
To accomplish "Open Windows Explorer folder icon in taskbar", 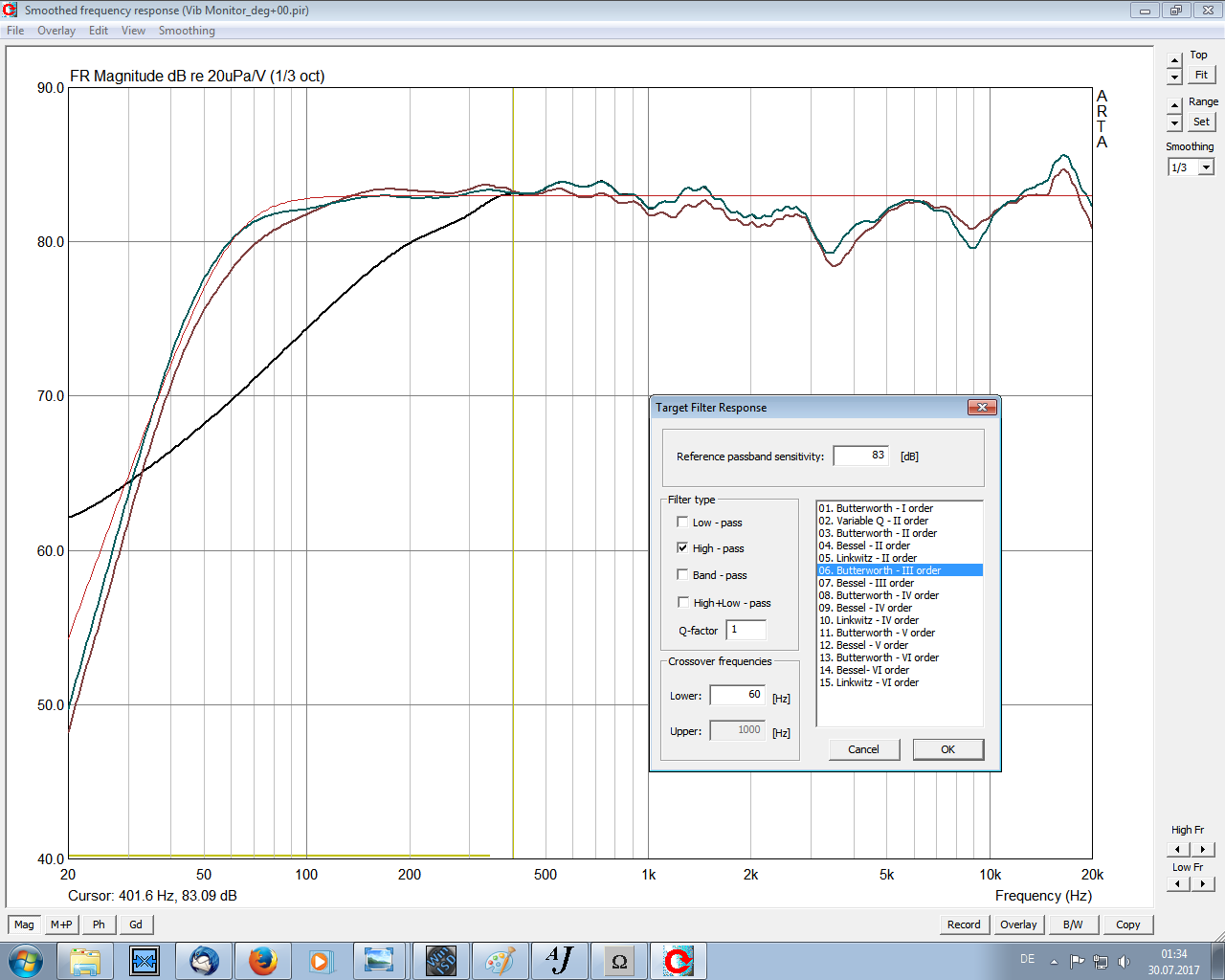I will click(x=85, y=961).
